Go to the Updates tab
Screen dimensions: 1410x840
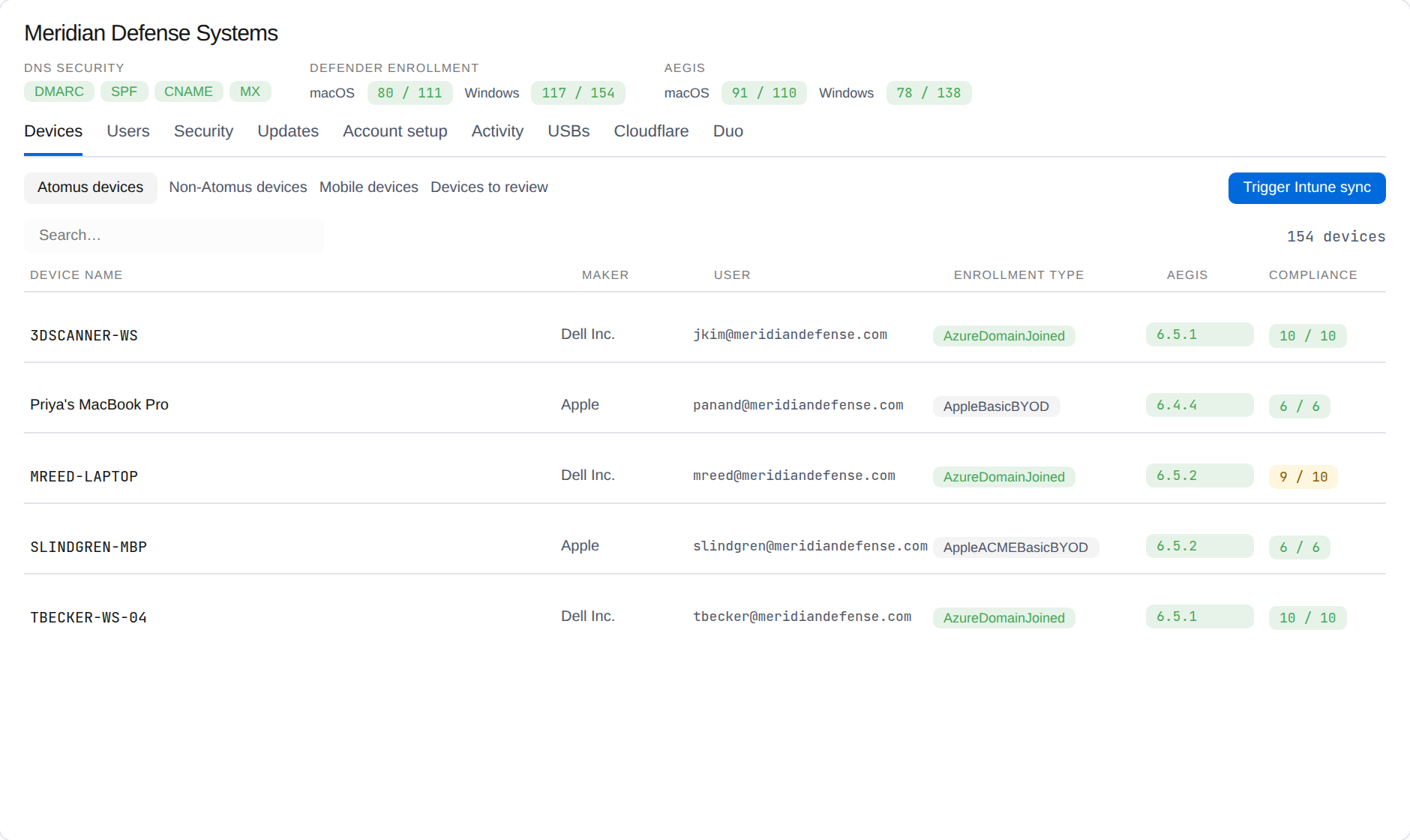pos(288,131)
